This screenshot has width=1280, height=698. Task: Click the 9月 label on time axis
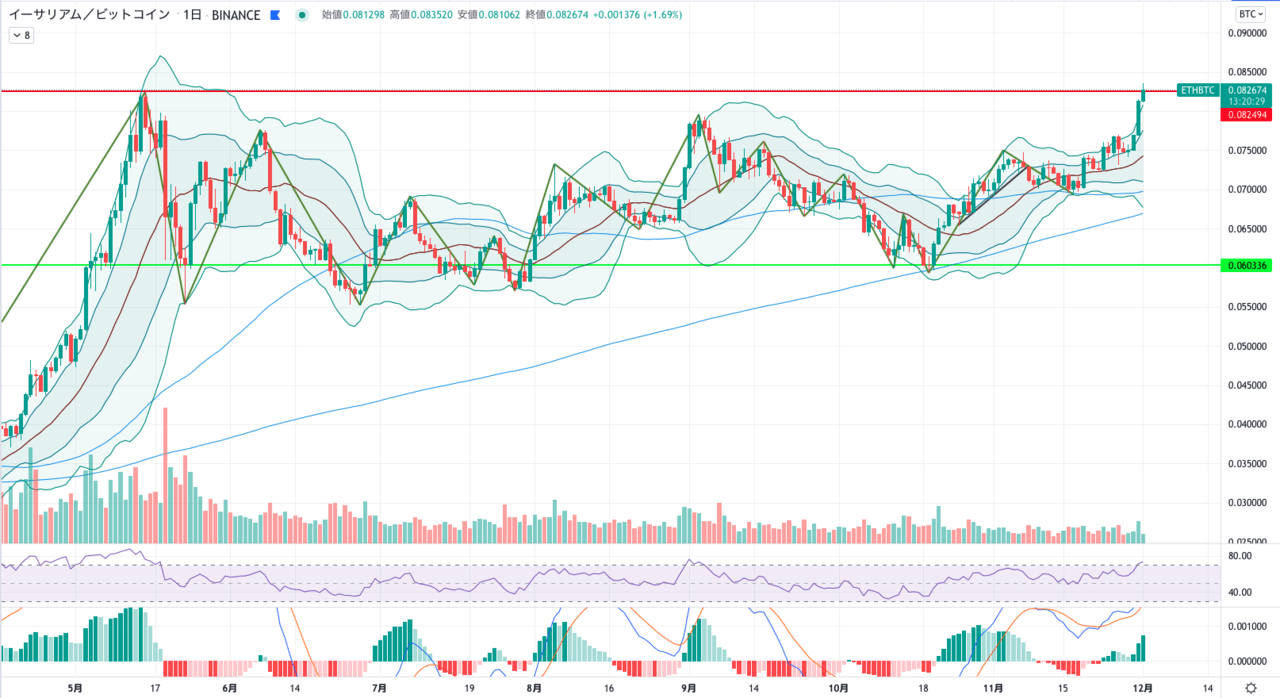[689, 688]
